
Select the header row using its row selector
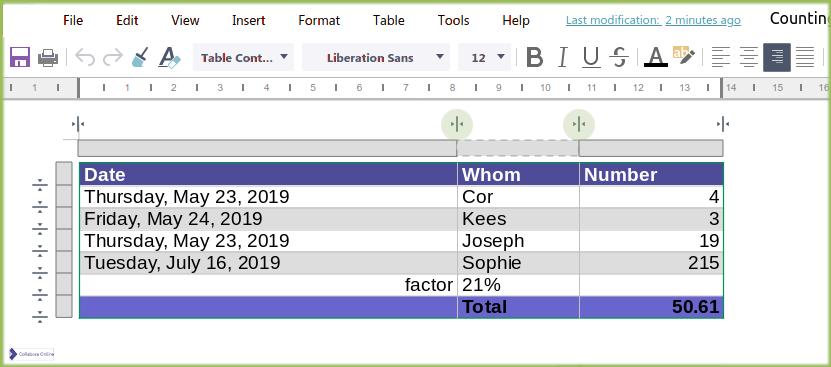click(x=64, y=173)
